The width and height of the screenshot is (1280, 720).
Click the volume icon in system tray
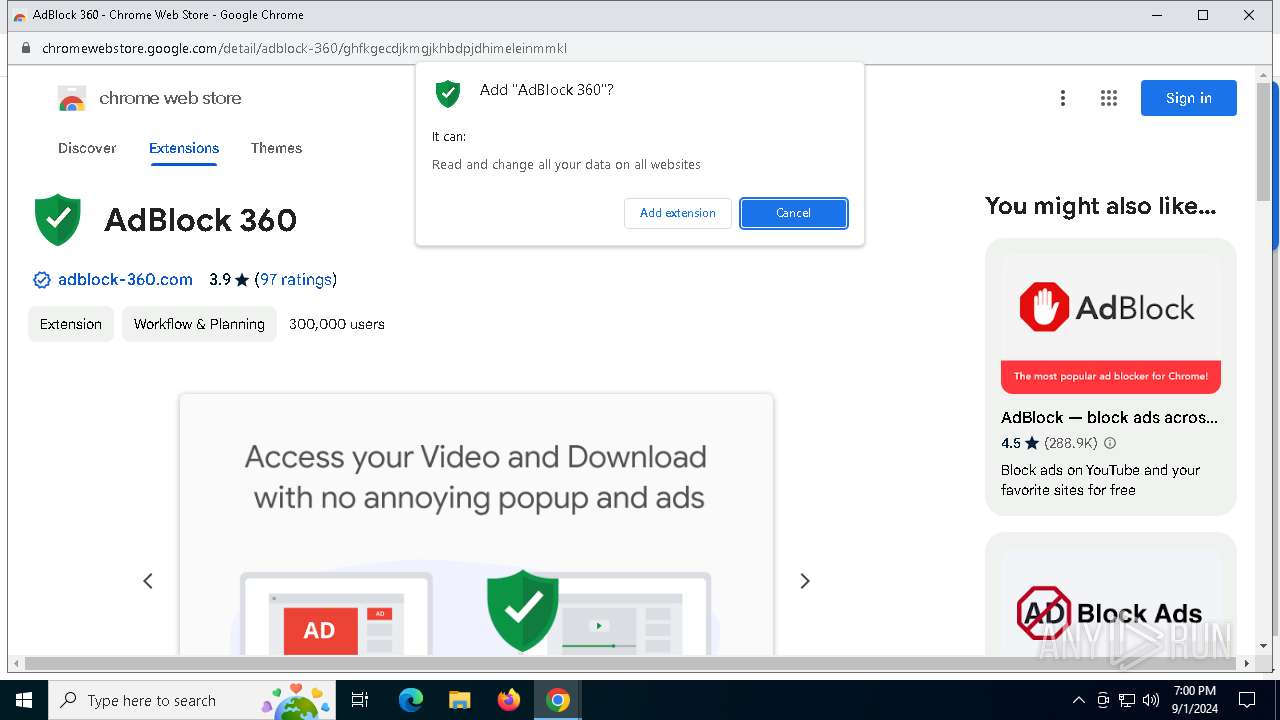(x=1151, y=700)
